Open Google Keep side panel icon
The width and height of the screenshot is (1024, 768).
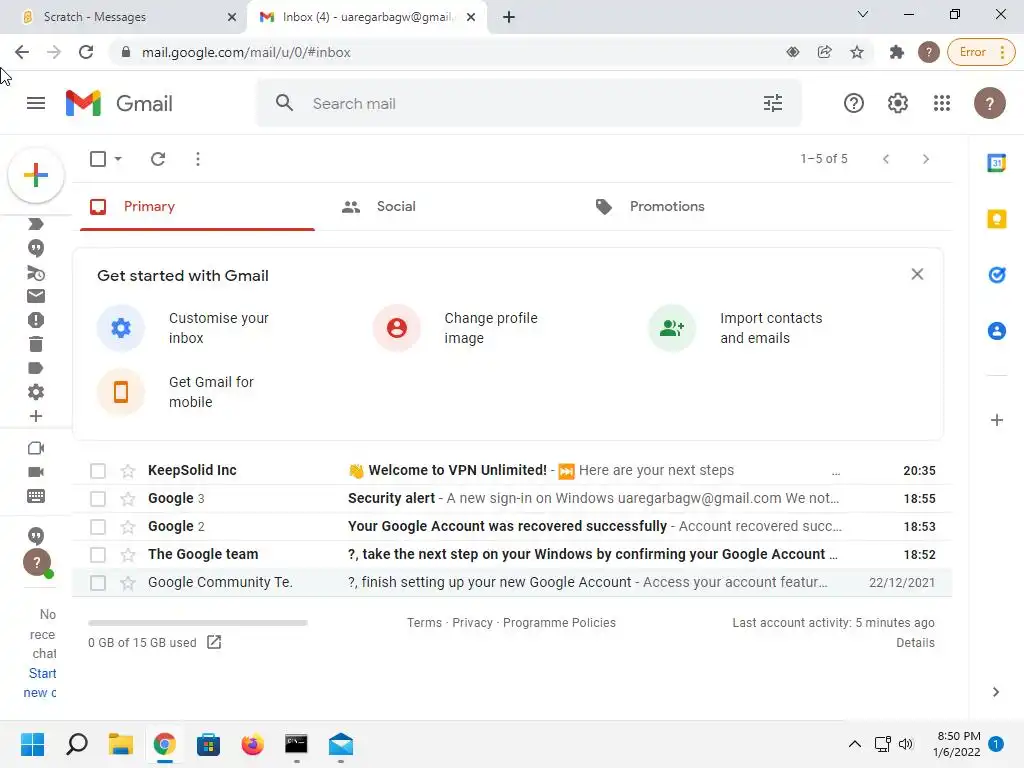tap(997, 219)
